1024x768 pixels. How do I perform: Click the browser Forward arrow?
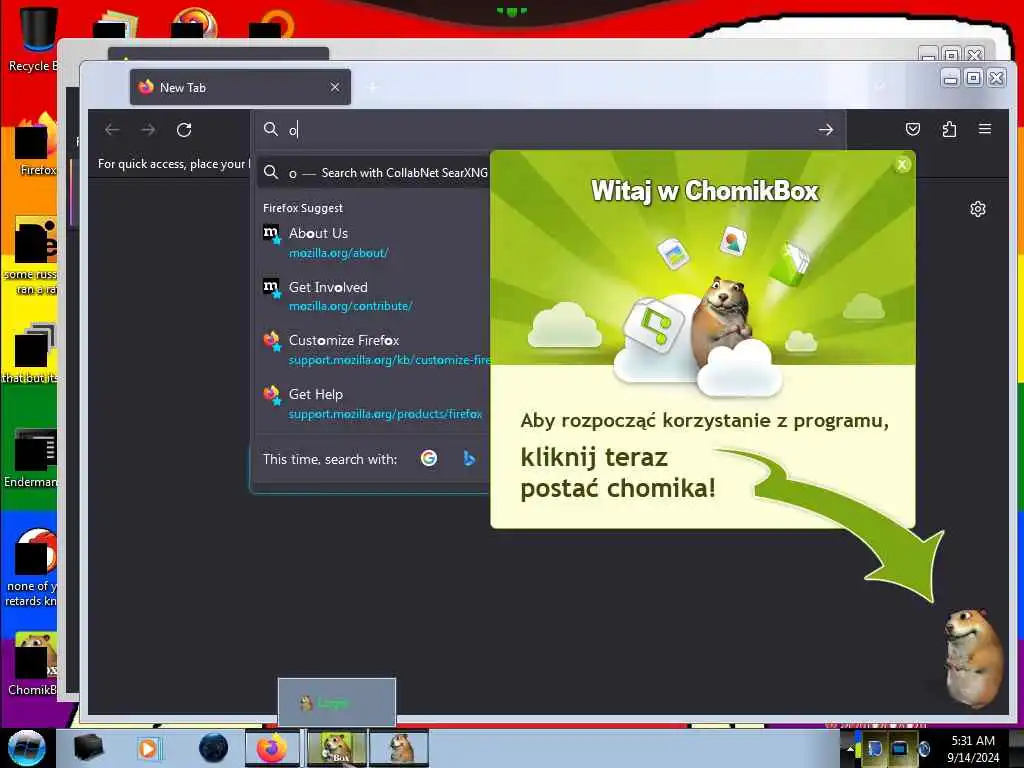(148, 130)
